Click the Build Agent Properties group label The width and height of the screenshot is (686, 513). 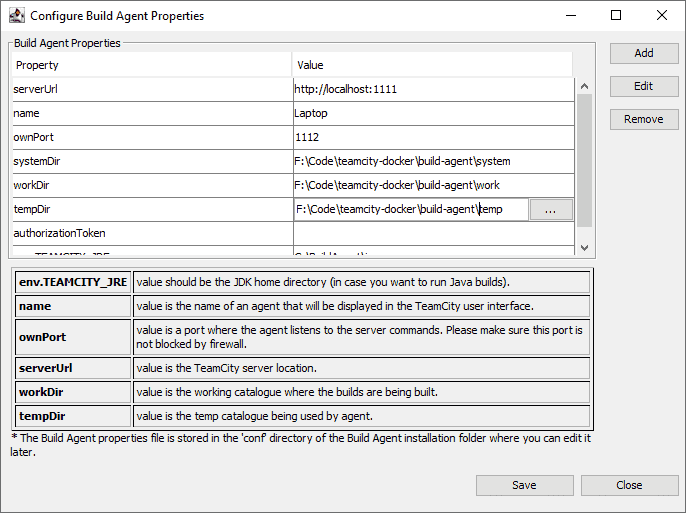[67, 43]
